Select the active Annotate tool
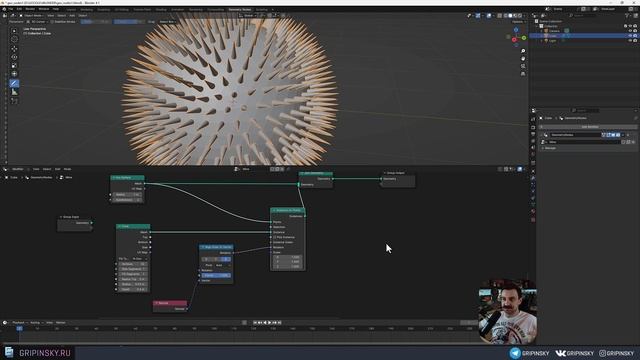This screenshot has width=640, height=360. click(x=14, y=83)
